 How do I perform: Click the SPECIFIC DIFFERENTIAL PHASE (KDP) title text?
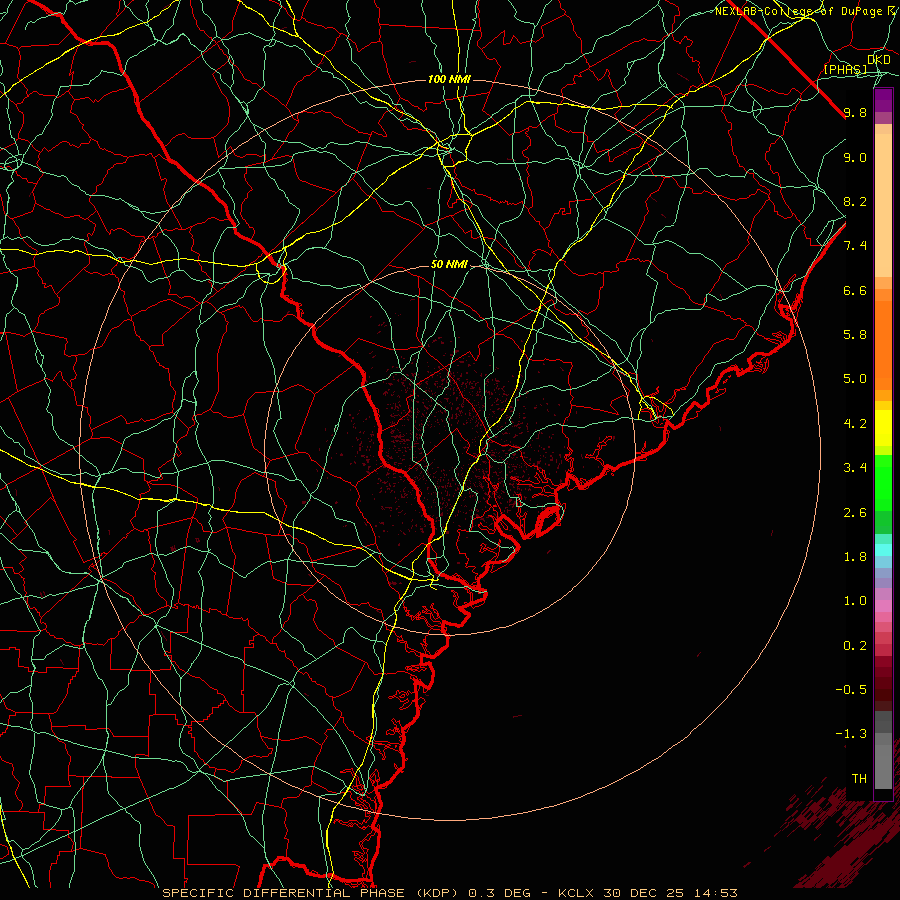pos(312,893)
